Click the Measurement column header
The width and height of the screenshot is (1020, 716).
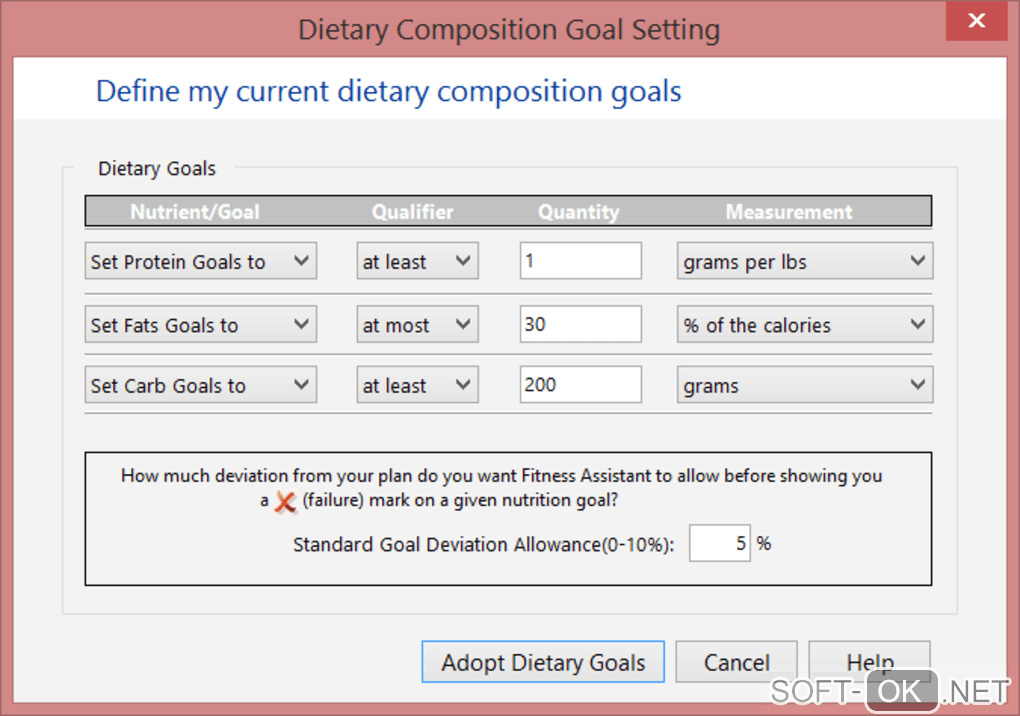click(x=789, y=212)
